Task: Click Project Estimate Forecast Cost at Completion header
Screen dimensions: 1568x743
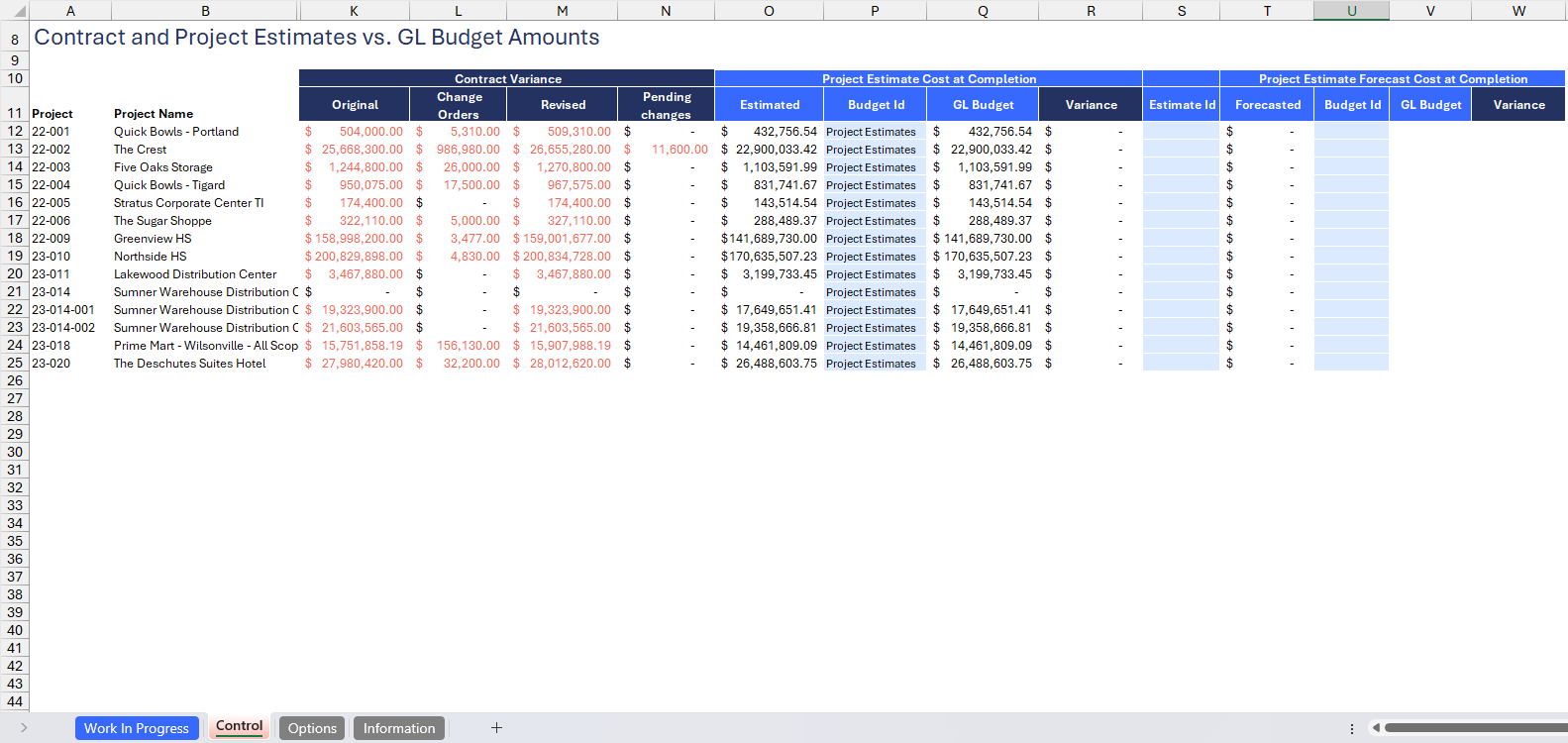Action: tap(1393, 78)
